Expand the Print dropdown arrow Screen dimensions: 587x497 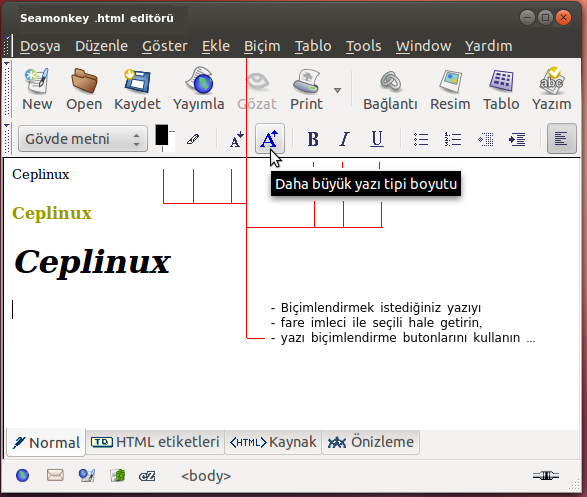click(337, 90)
